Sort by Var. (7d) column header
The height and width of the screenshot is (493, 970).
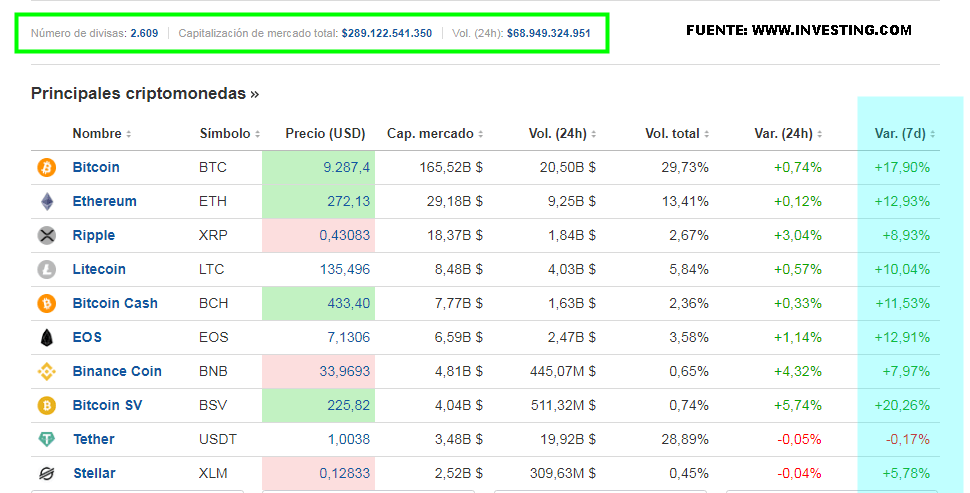point(904,134)
